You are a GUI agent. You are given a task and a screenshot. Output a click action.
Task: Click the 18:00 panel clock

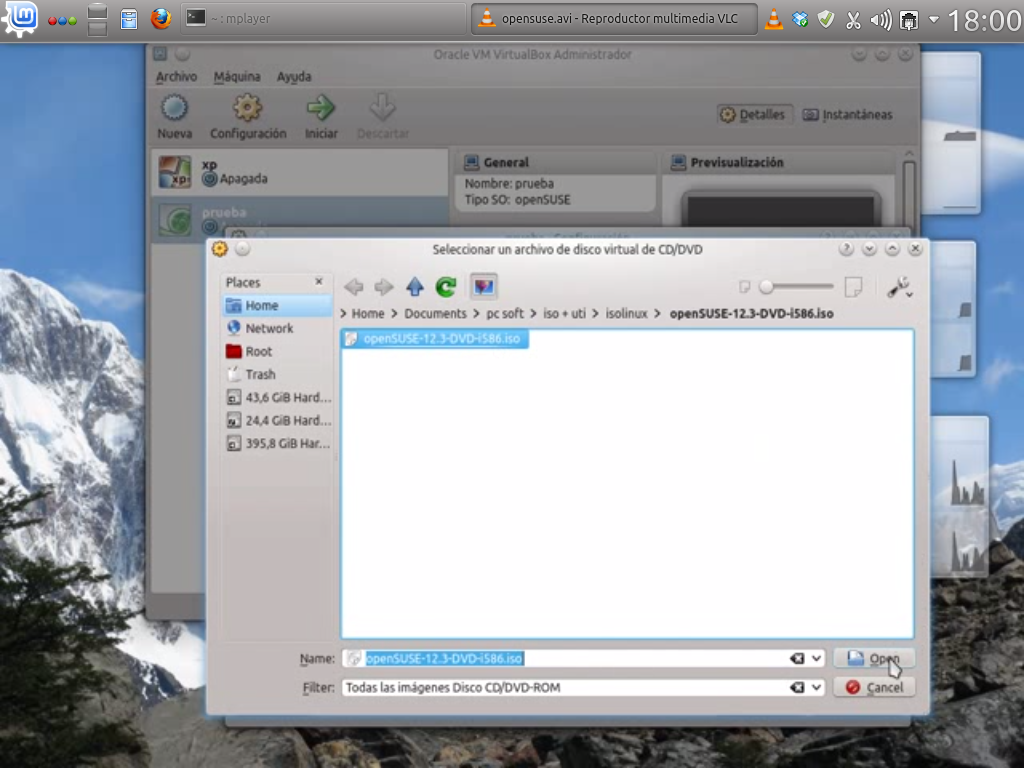(984, 20)
